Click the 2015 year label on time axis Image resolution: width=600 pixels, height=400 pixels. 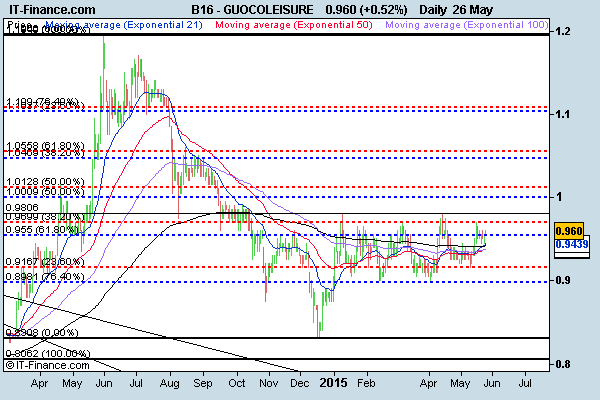click(x=333, y=383)
